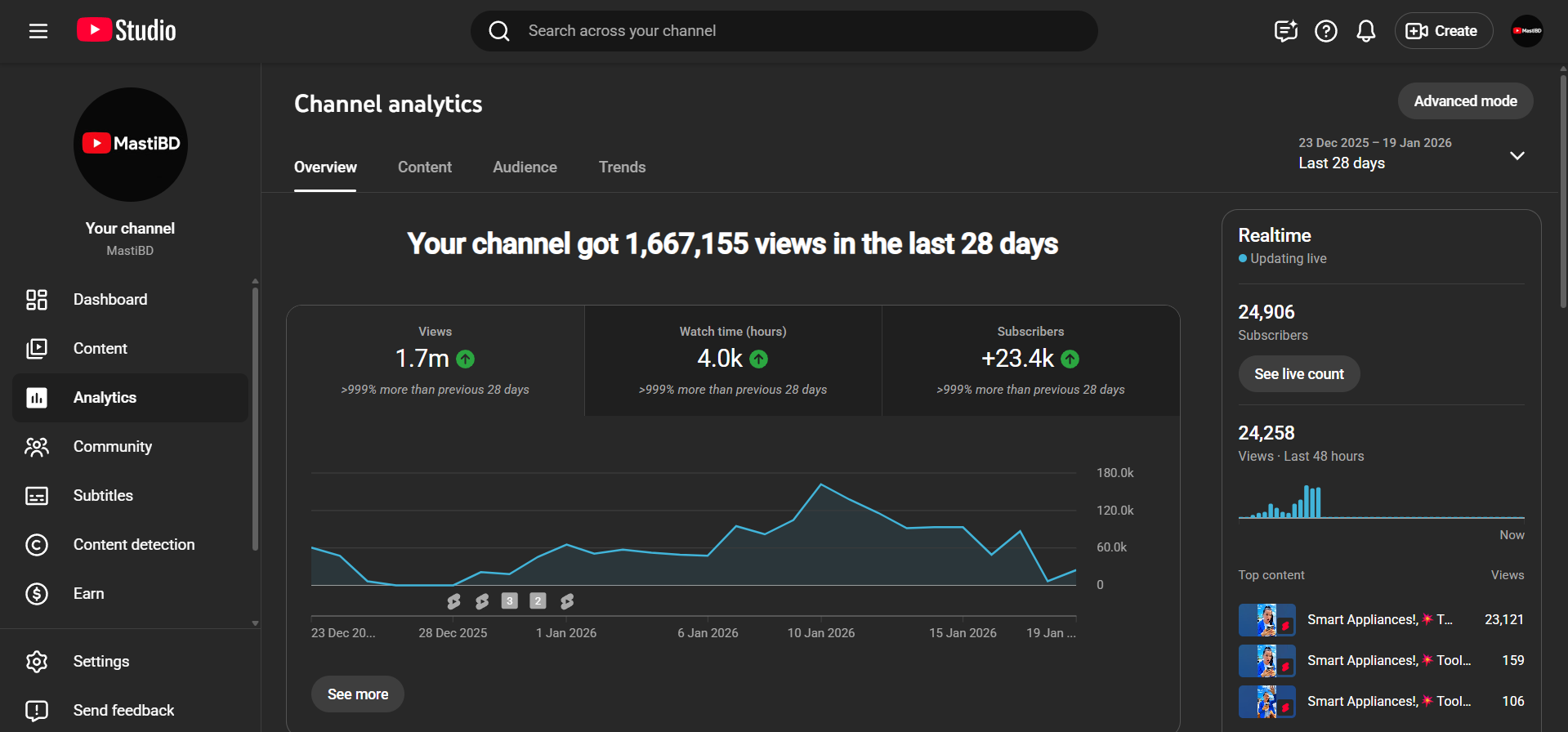Viewport: 1568px width, 732px height.
Task: Click the account avatar in top right
Action: coord(1526,31)
